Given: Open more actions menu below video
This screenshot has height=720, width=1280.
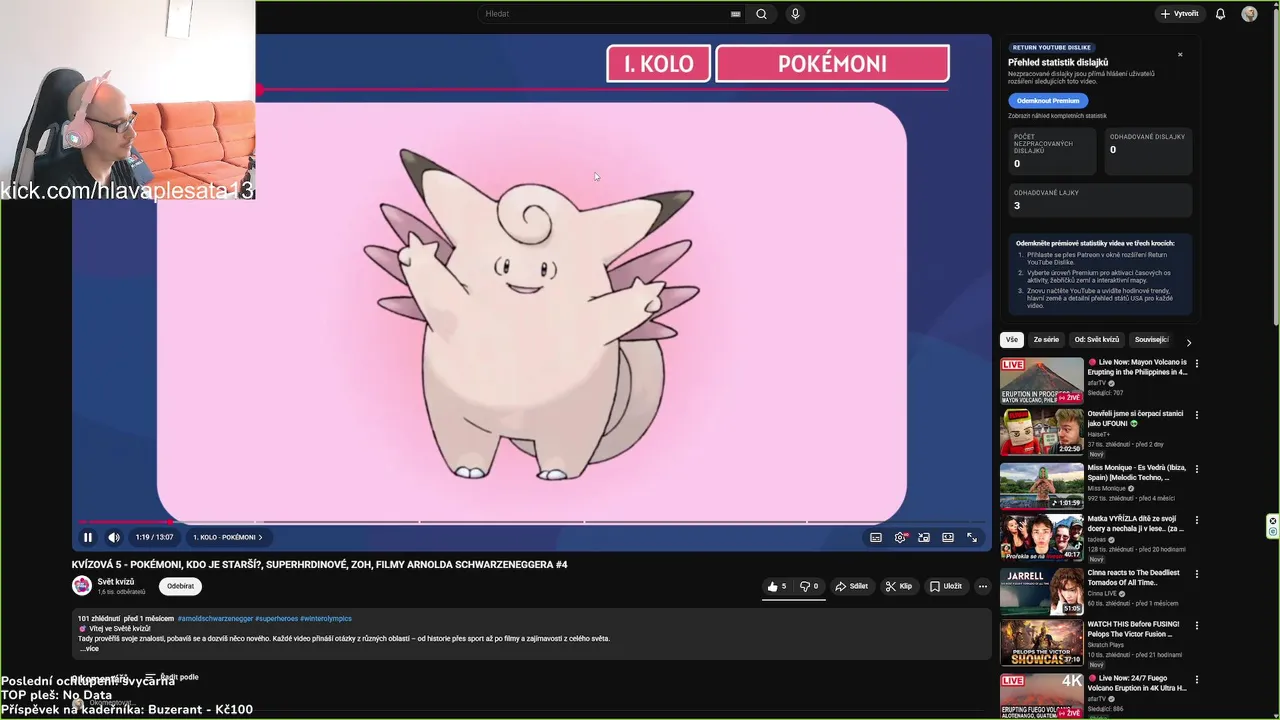Looking at the screenshot, I should click(983, 586).
